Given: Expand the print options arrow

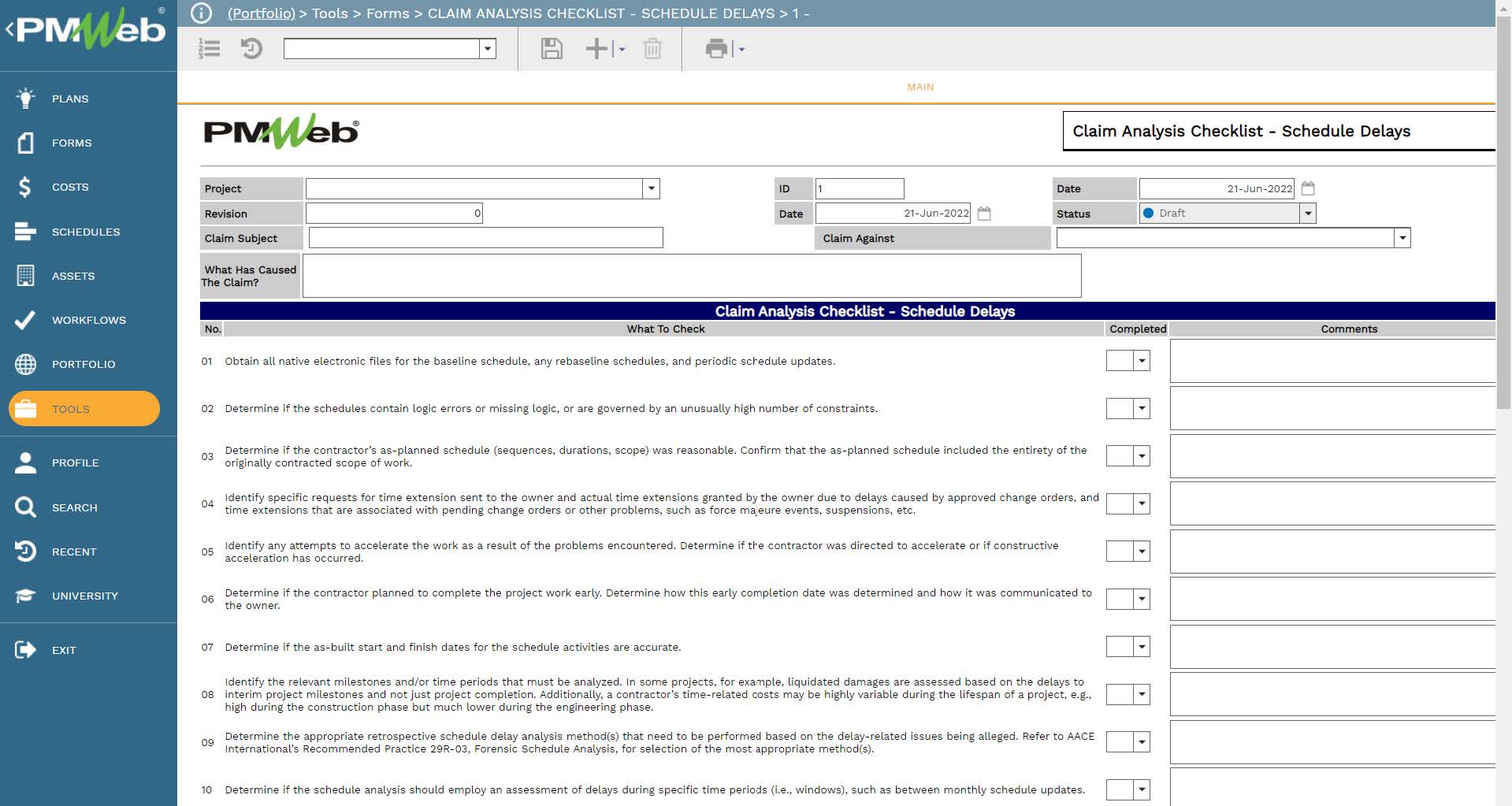Looking at the screenshot, I should 741,49.
